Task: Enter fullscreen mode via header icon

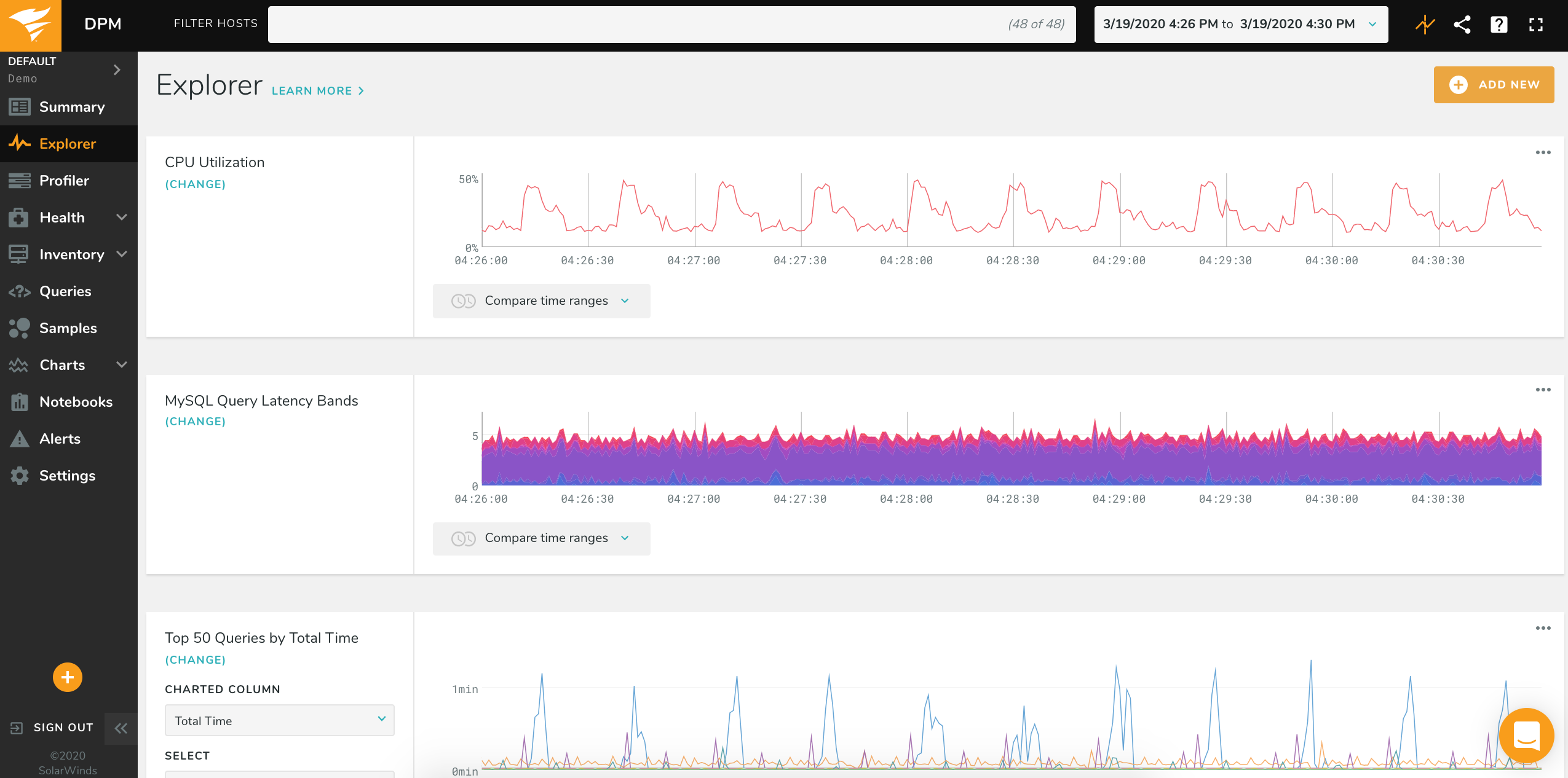Action: [x=1535, y=25]
